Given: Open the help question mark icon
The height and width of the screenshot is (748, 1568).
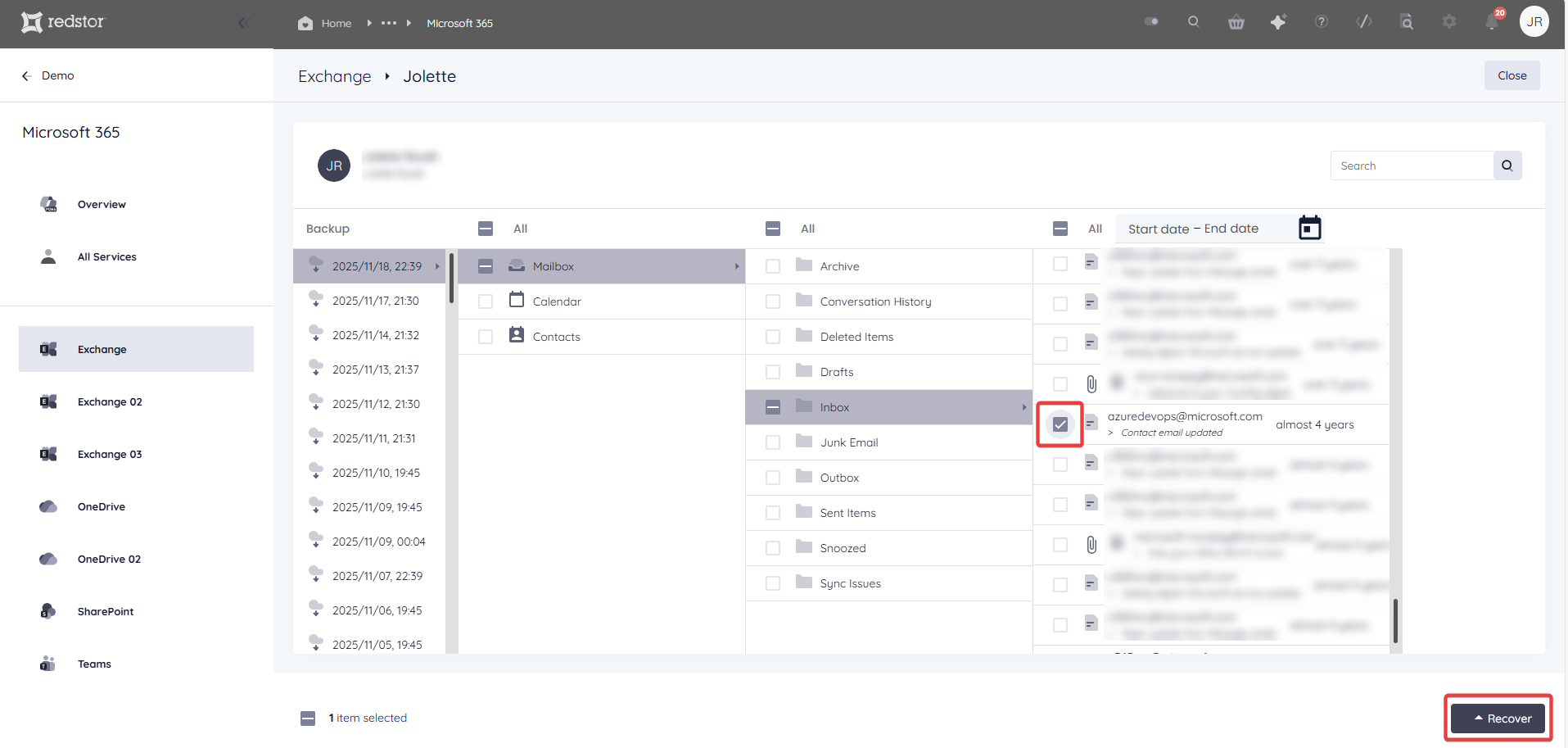Looking at the screenshot, I should click(1322, 22).
